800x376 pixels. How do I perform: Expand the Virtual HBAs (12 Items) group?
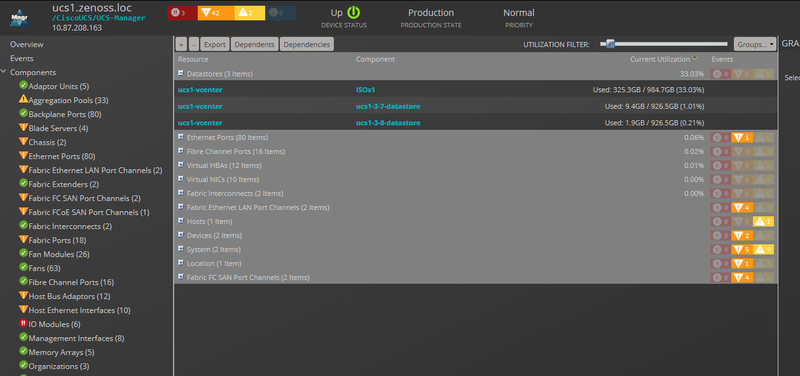(181, 165)
